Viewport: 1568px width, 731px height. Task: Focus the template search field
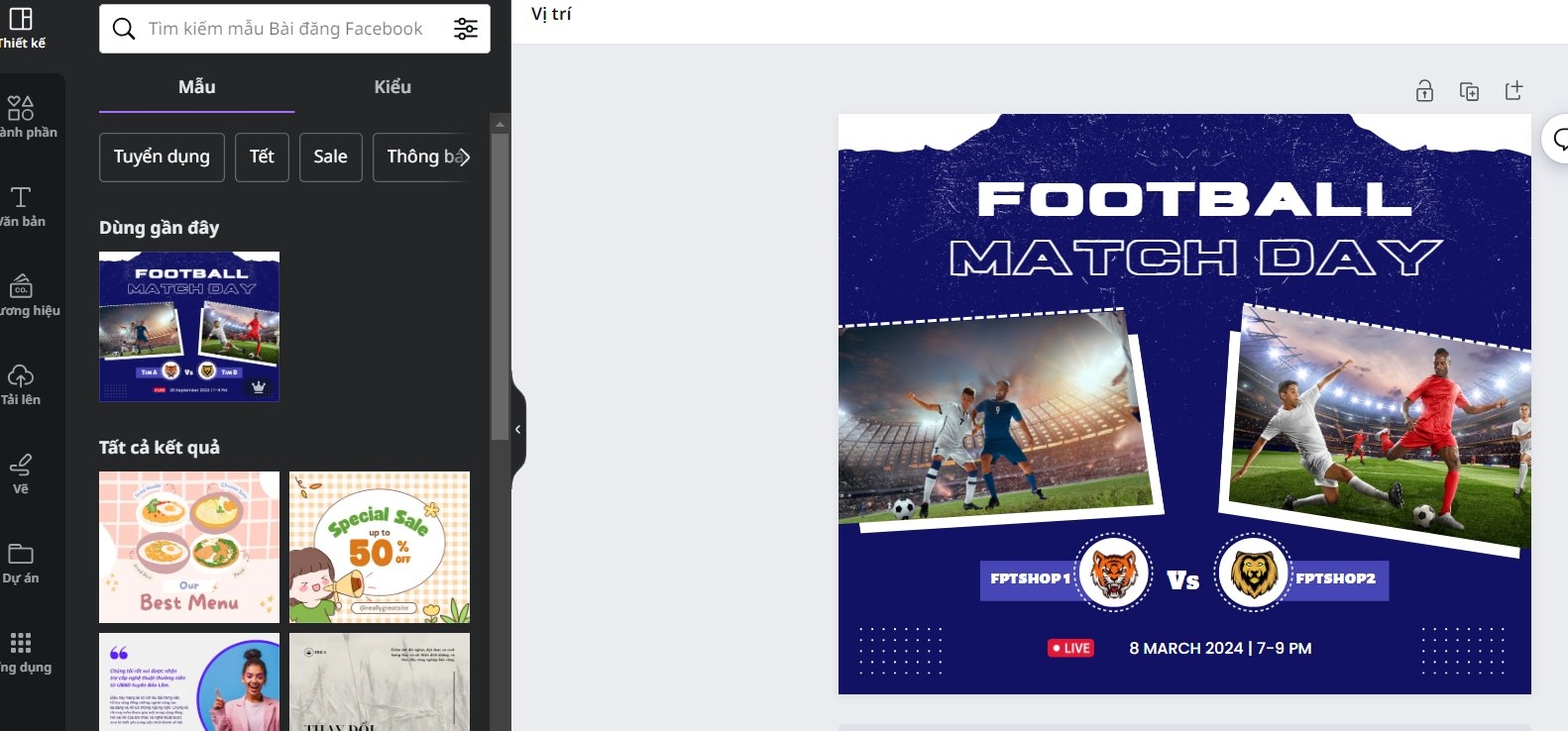[x=285, y=29]
